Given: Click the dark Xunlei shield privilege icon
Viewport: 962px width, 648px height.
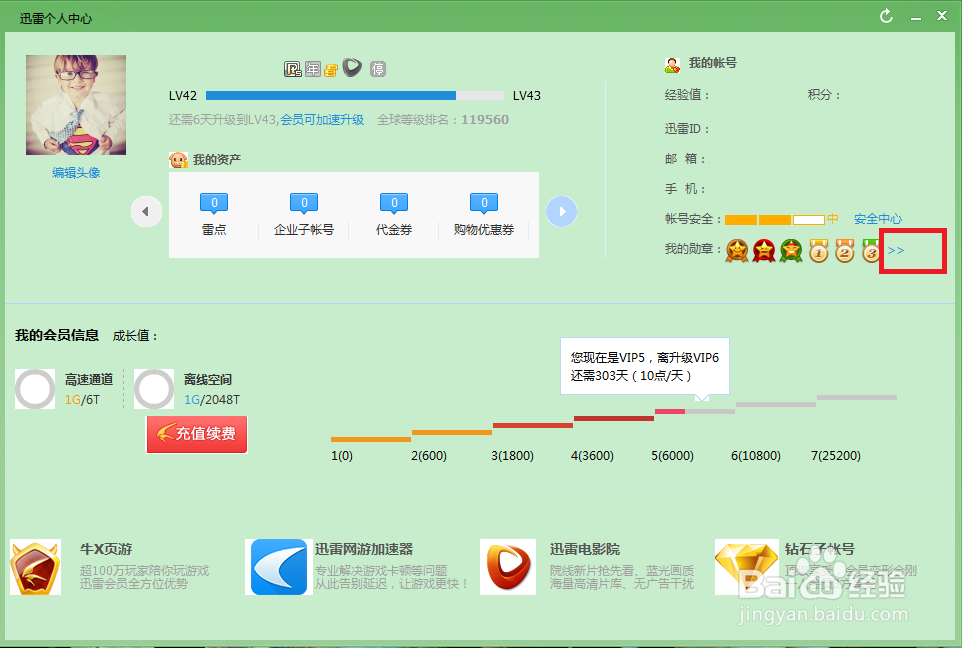Looking at the screenshot, I should pyautogui.click(x=352, y=68).
